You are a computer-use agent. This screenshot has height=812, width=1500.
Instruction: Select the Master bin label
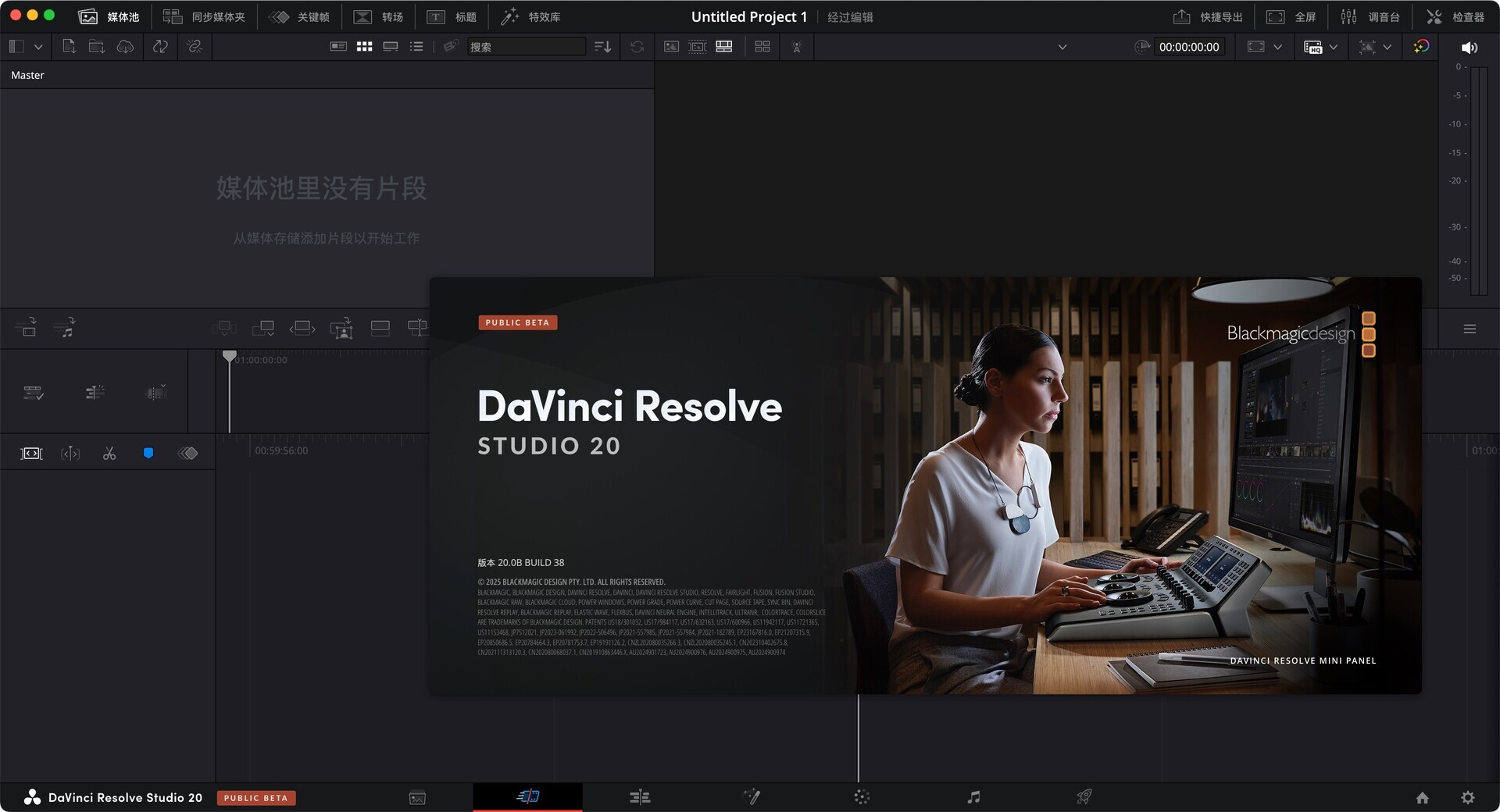point(27,75)
